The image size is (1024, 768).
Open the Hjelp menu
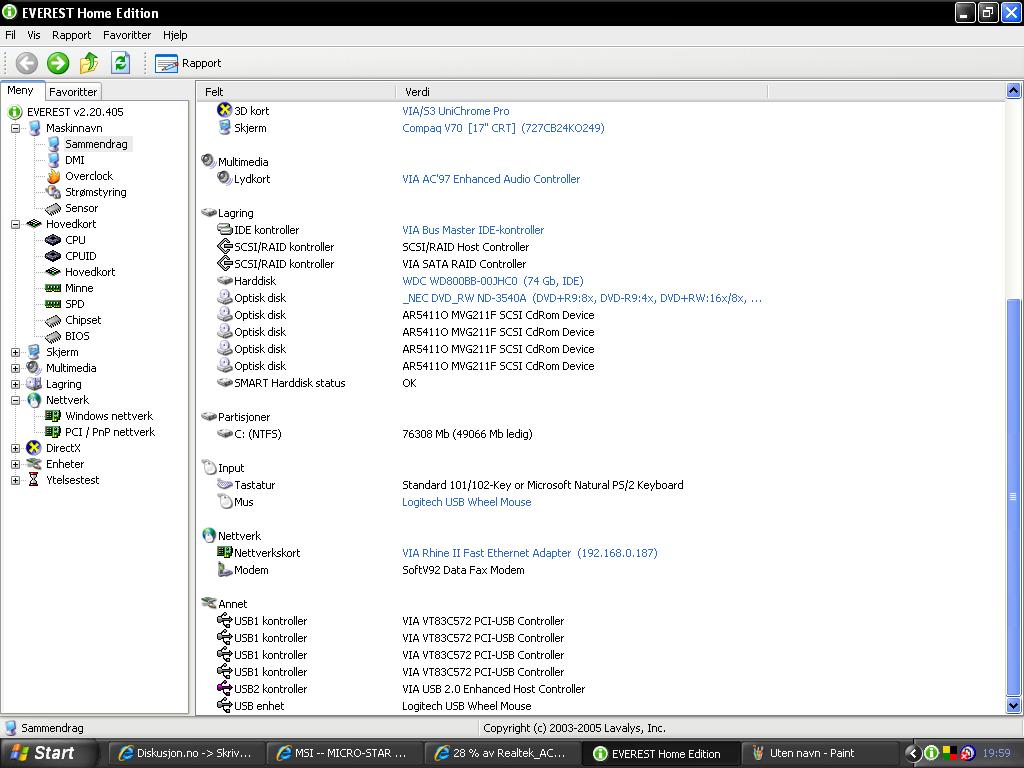pyautogui.click(x=175, y=35)
